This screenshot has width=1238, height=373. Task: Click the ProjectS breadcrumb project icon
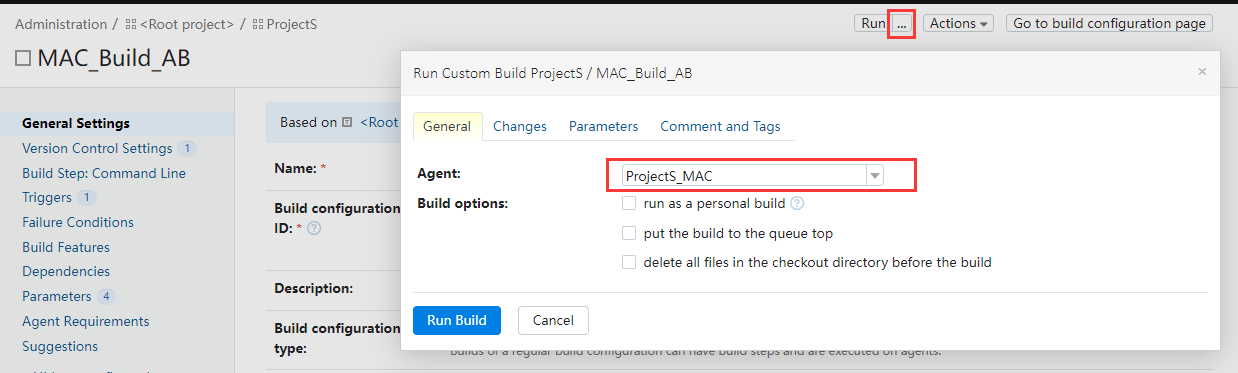258,24
